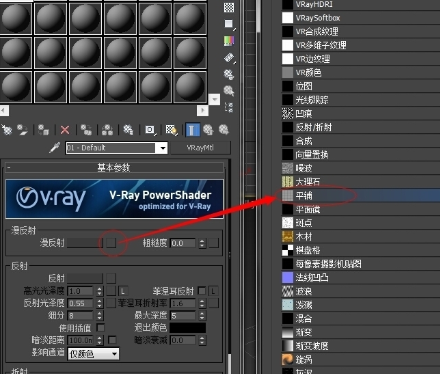
Task: Click sample slots scroll left arrow
Action: pyautogui.click(x=4, y=110)
